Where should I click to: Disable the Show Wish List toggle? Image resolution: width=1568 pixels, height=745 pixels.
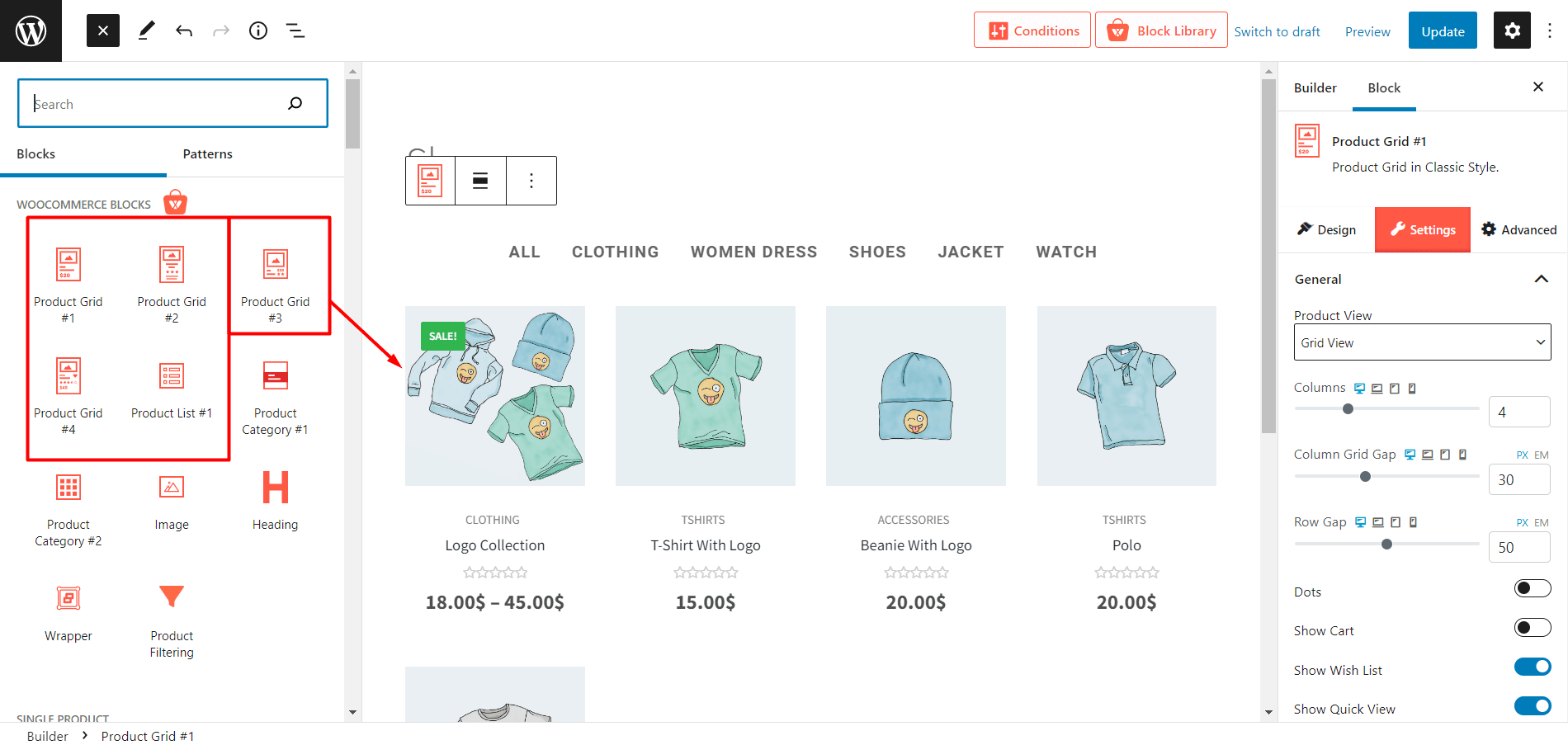pyautogui.click(x=1533, y=667)
